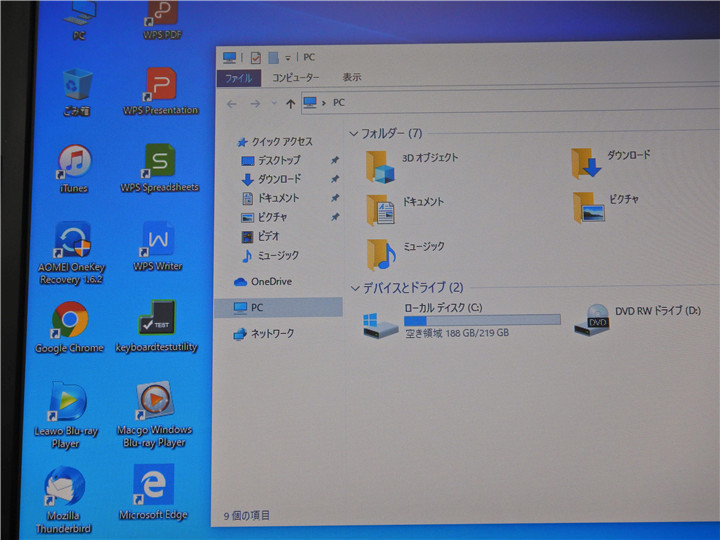The image size is (720, 540).
Task: Select the iTunes desktop shortcut
Action: click(74, 169)
